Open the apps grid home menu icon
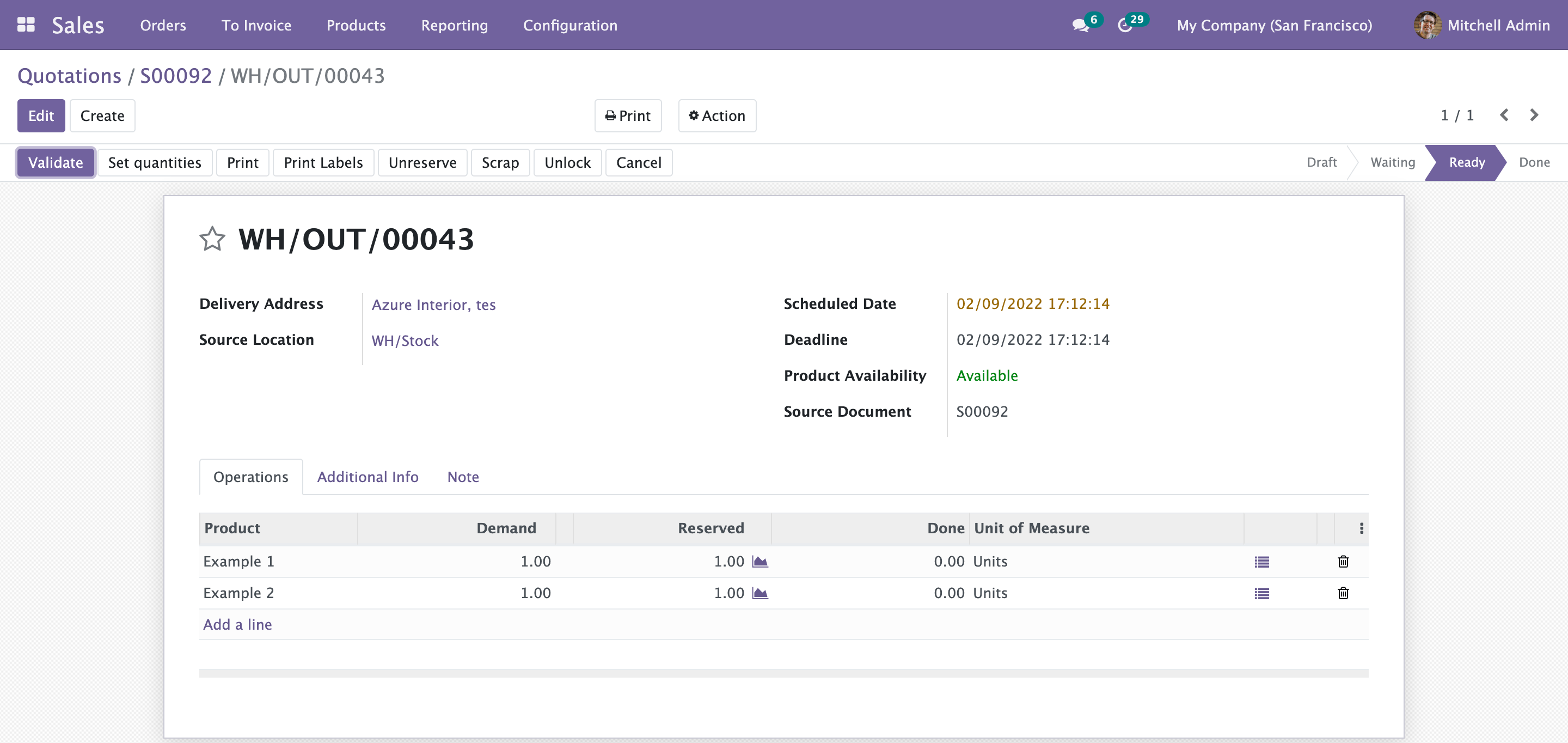This screenshot has height=743, width=1568. coord(26,25)
